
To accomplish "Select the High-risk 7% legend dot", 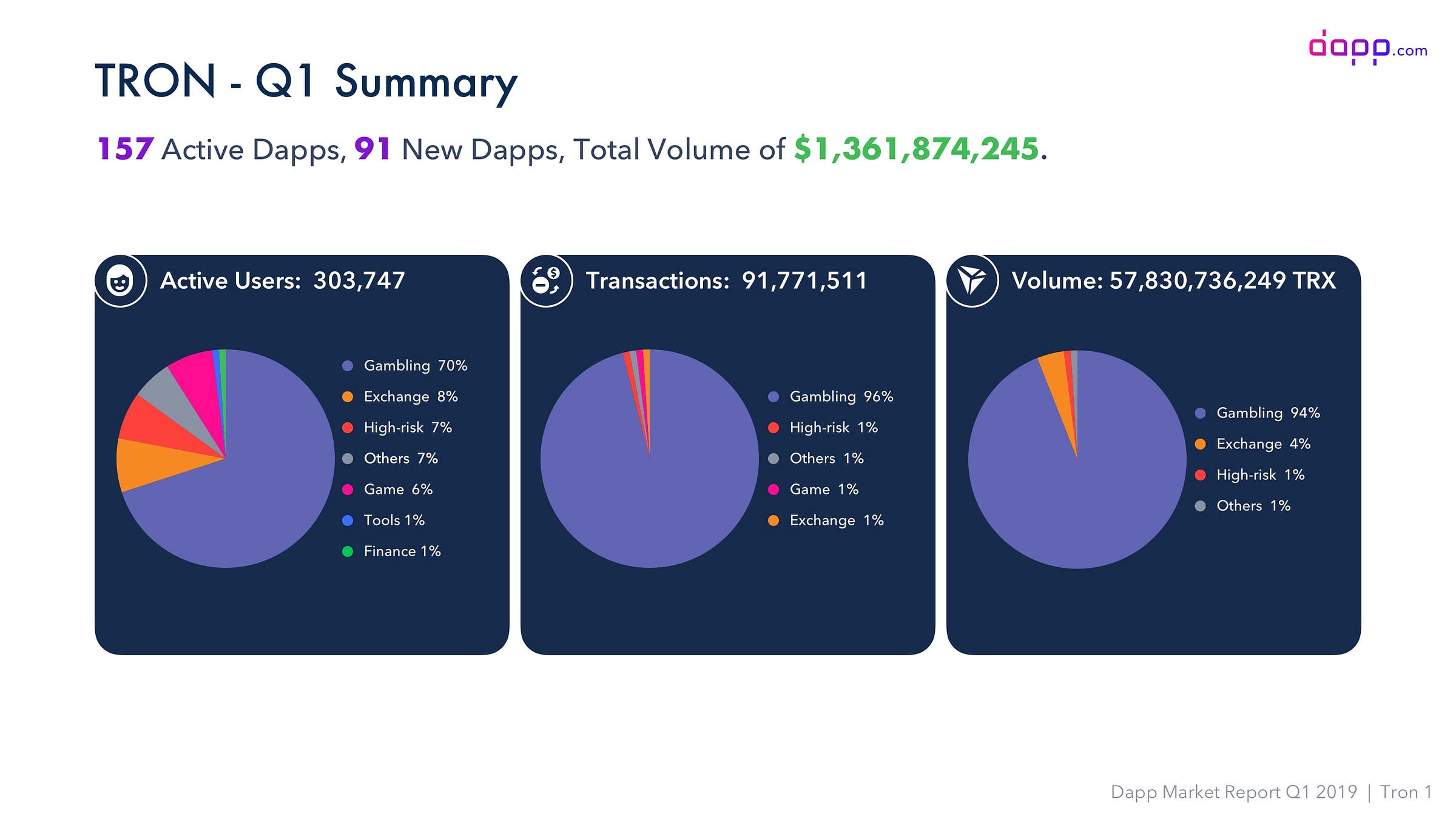I will click(348, 428).
